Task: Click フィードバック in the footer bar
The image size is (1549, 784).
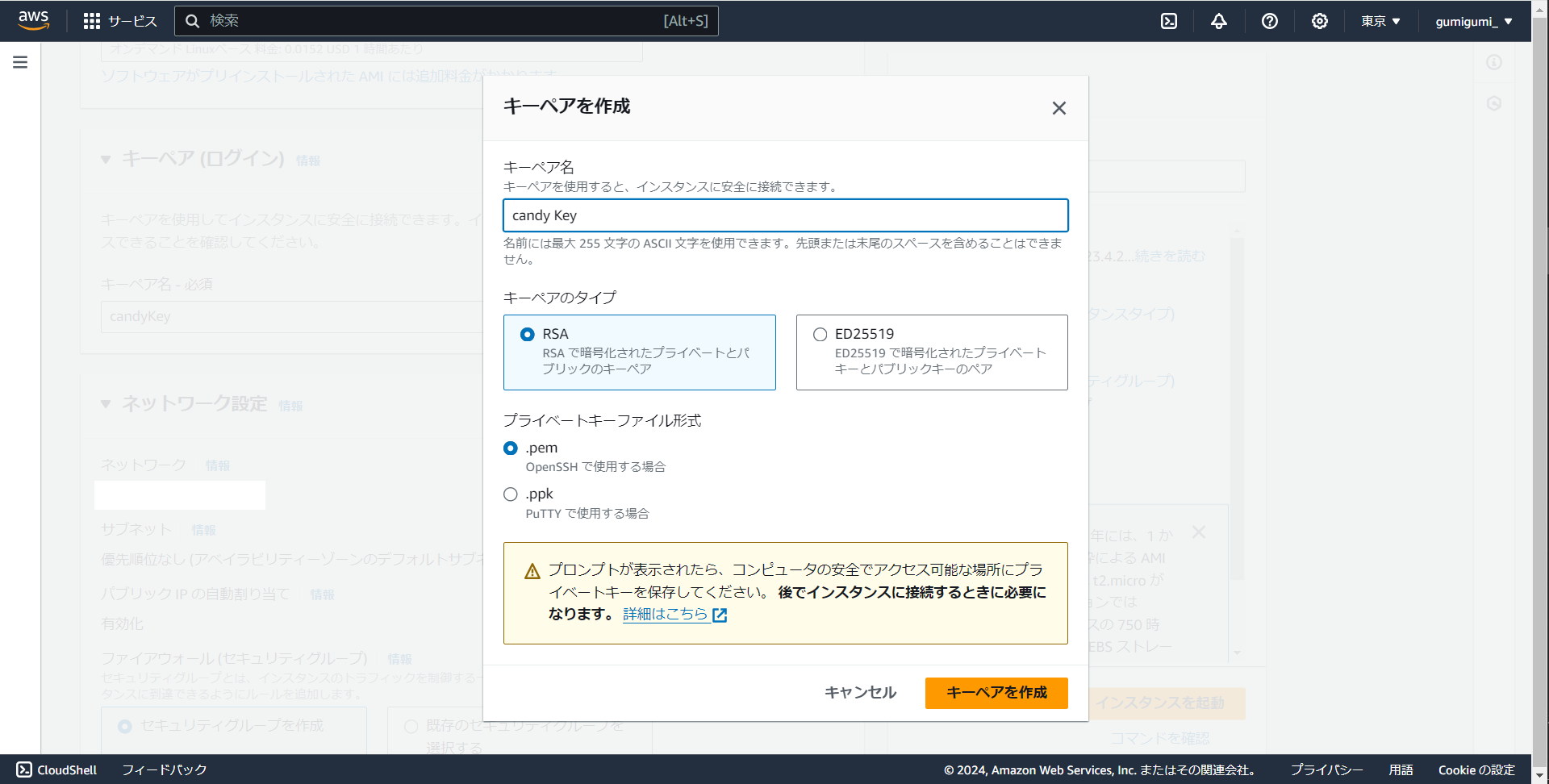Action: click(x=164, y=769)
